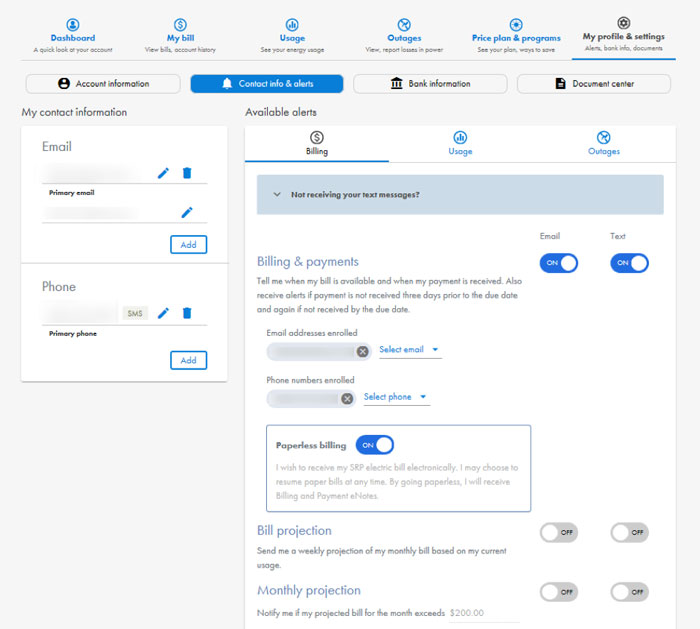Open the Document center tab
The height and width of the screenshot is (629, 700).
point(594,83)
